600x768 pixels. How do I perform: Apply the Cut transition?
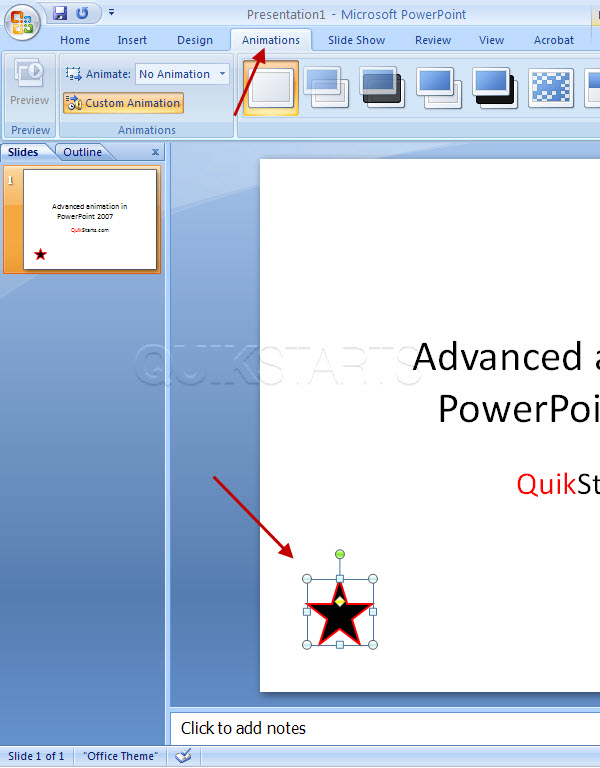tap(439, 88)
